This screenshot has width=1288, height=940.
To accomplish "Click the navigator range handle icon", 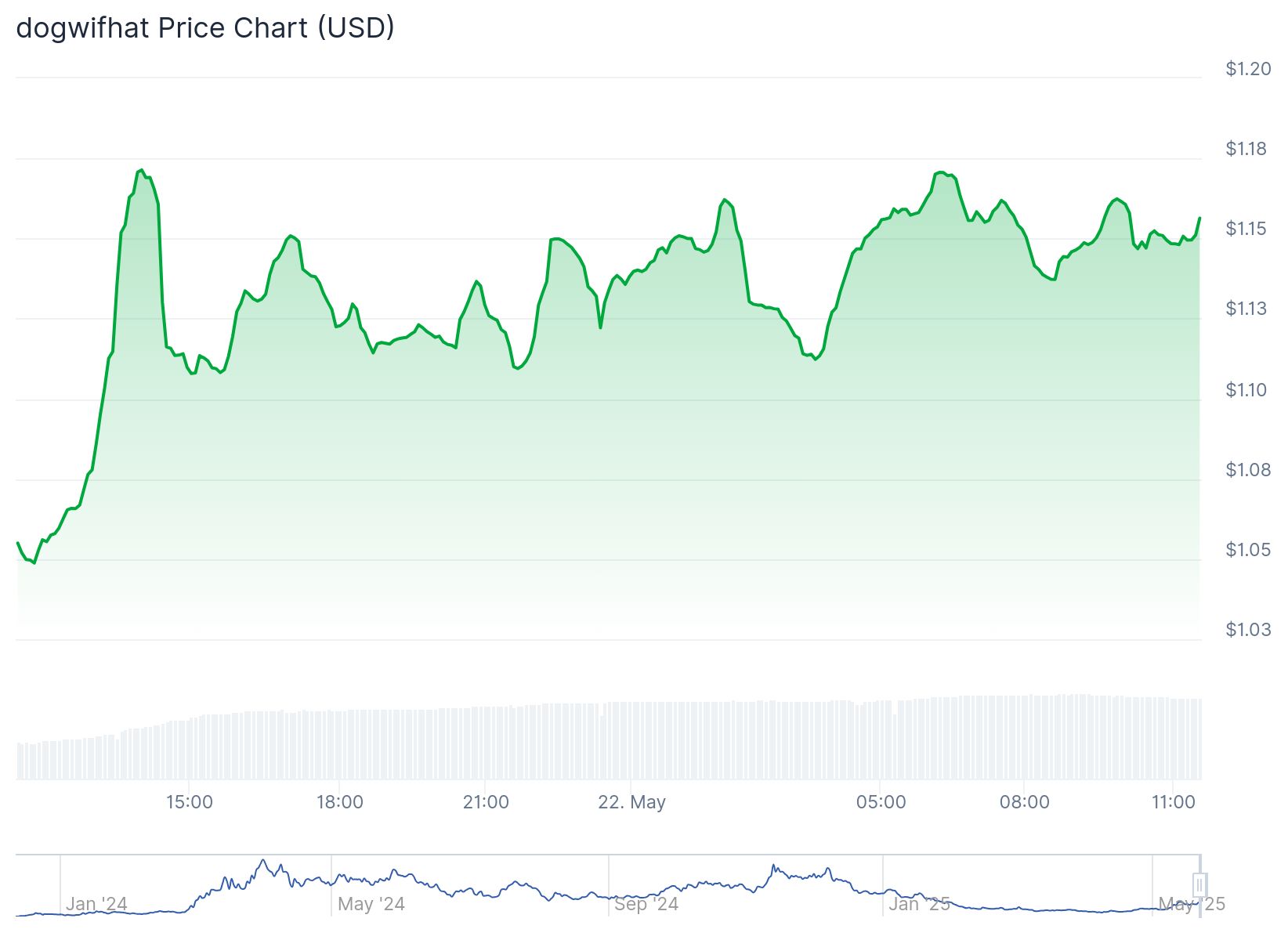I will pos(1199,885).
